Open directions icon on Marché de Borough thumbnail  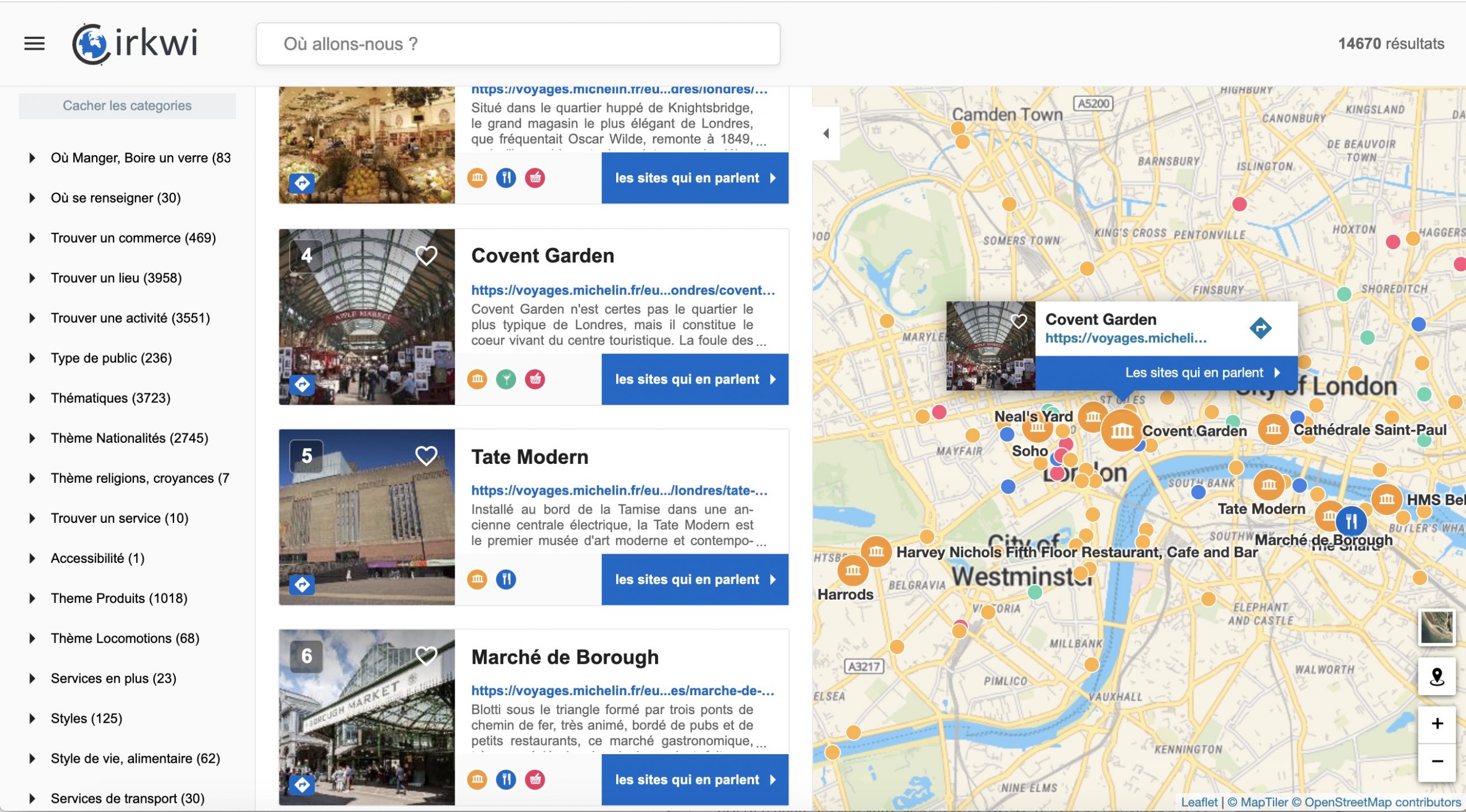(302, 785)
